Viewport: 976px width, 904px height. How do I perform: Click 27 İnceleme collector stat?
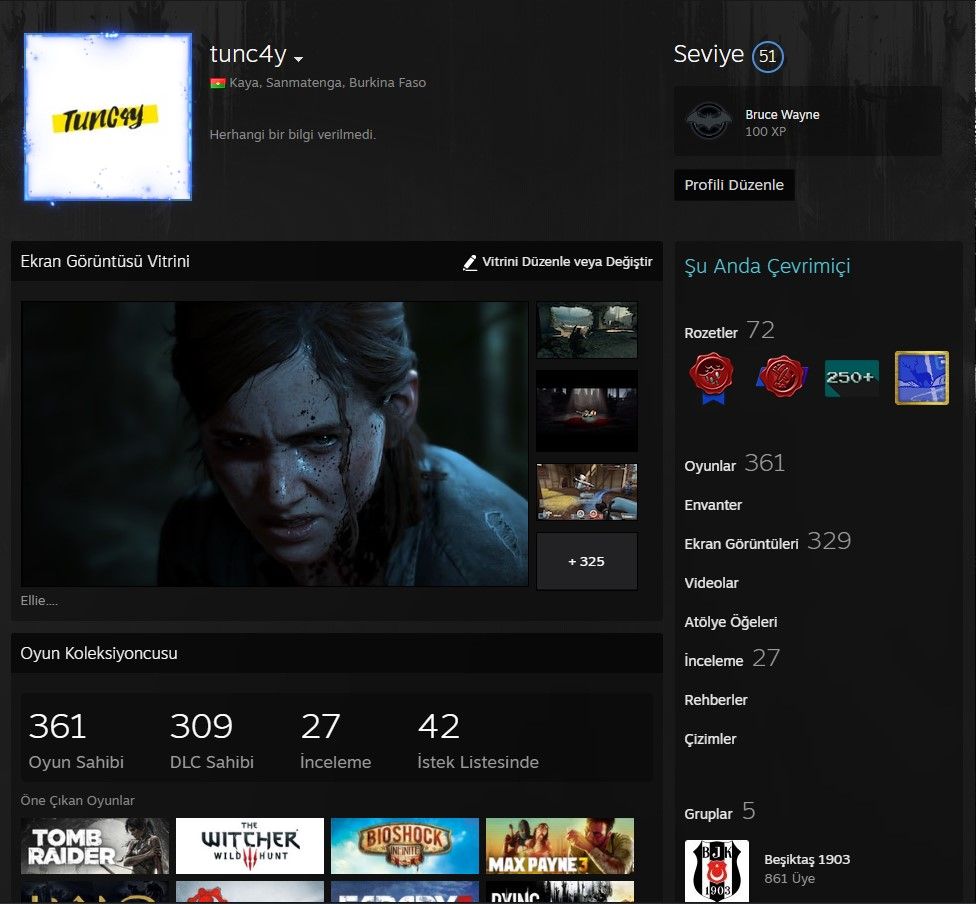pos(336,741)
